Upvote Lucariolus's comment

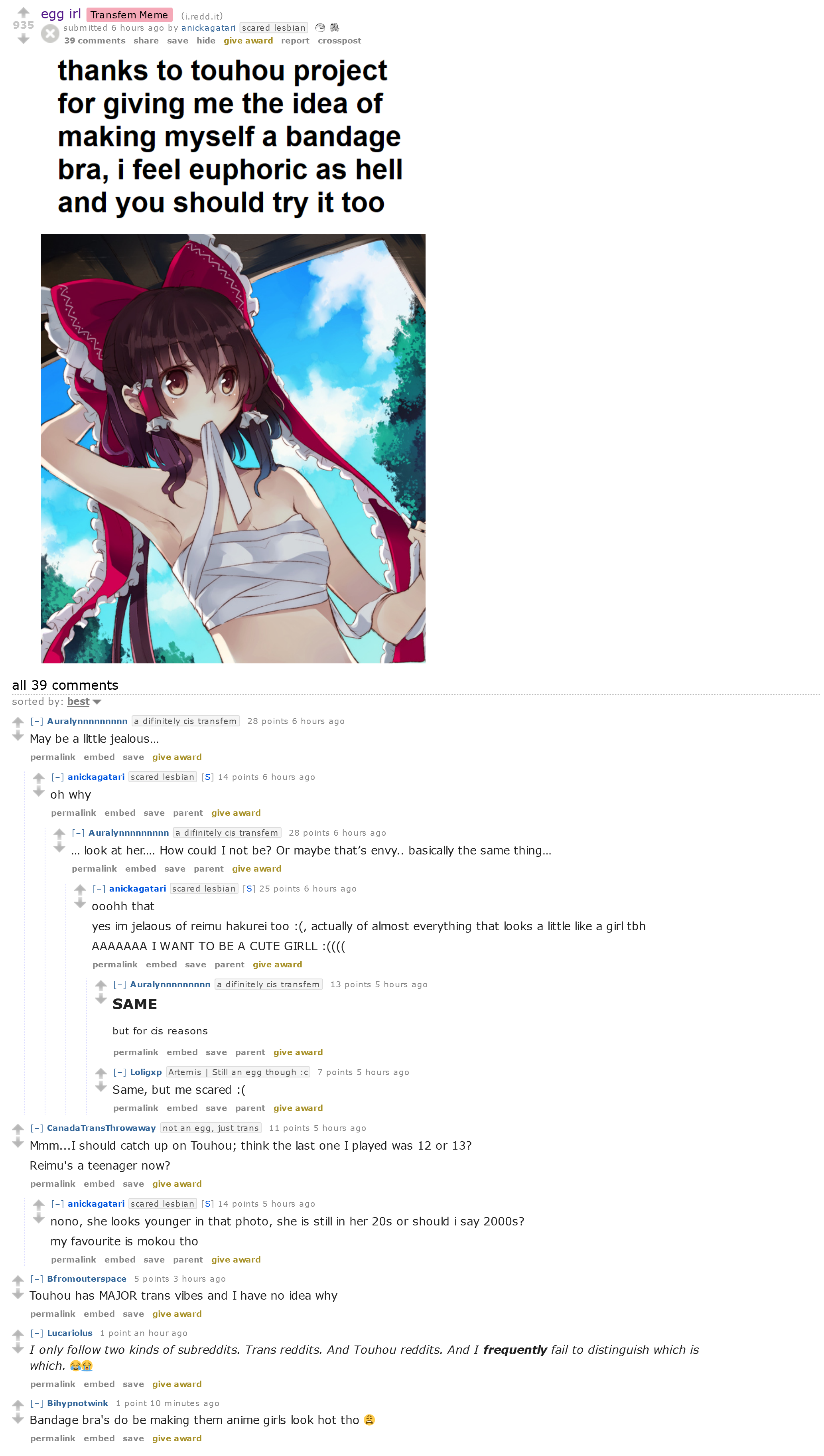click(x=18, y=1334)
